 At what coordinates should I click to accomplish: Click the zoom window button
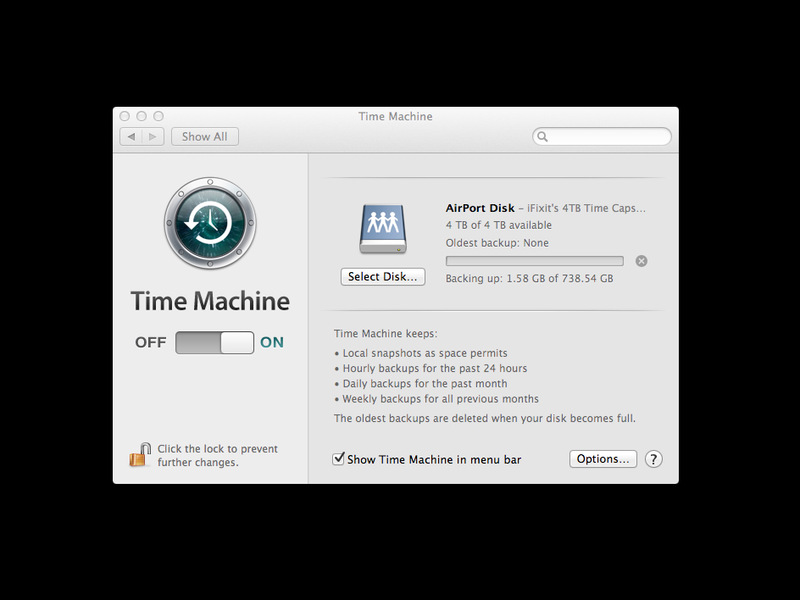click(159, 116)
